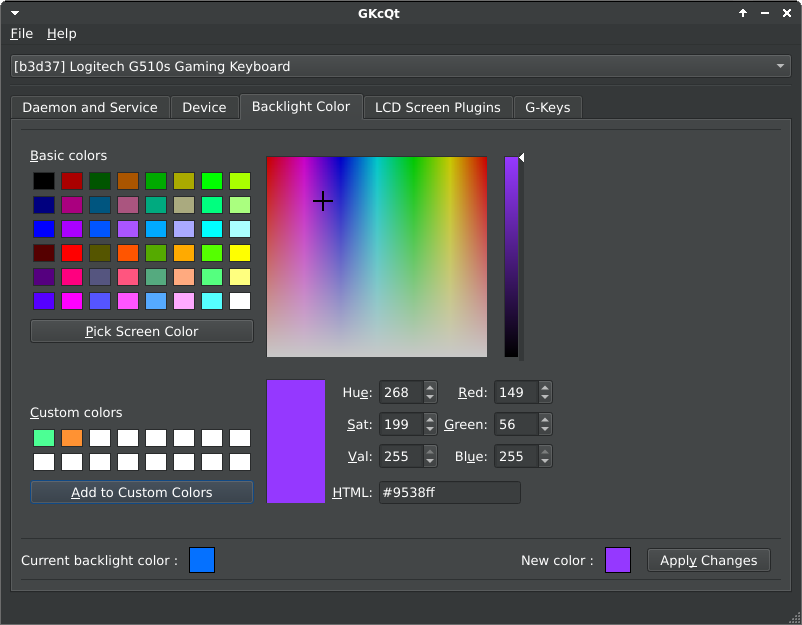This screenshot has width=802, height=625.
Task: Click the brightness value slider strip
Action: [511, 257]
